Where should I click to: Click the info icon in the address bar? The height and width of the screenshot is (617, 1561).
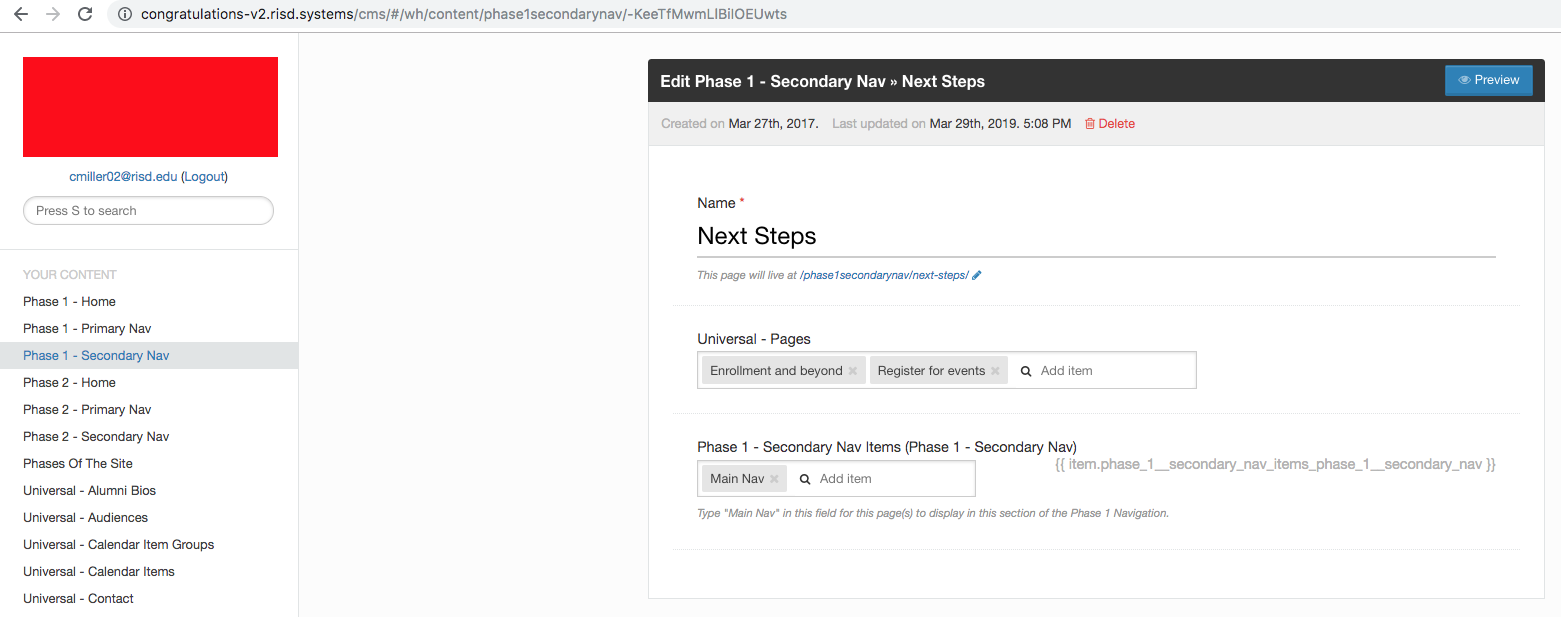tap(124, 14)
